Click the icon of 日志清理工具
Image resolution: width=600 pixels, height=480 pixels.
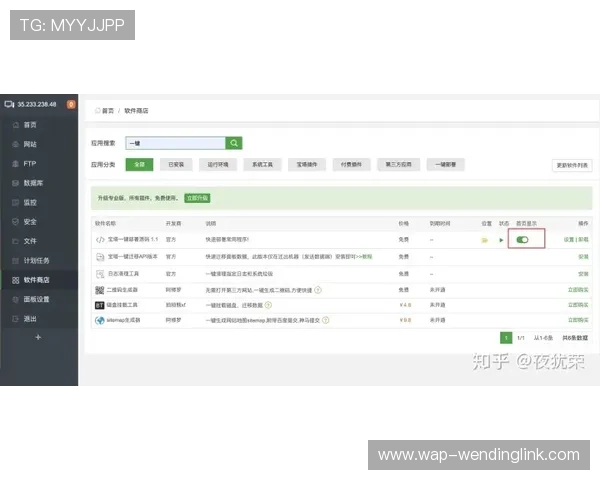click(x=100, y=274)
